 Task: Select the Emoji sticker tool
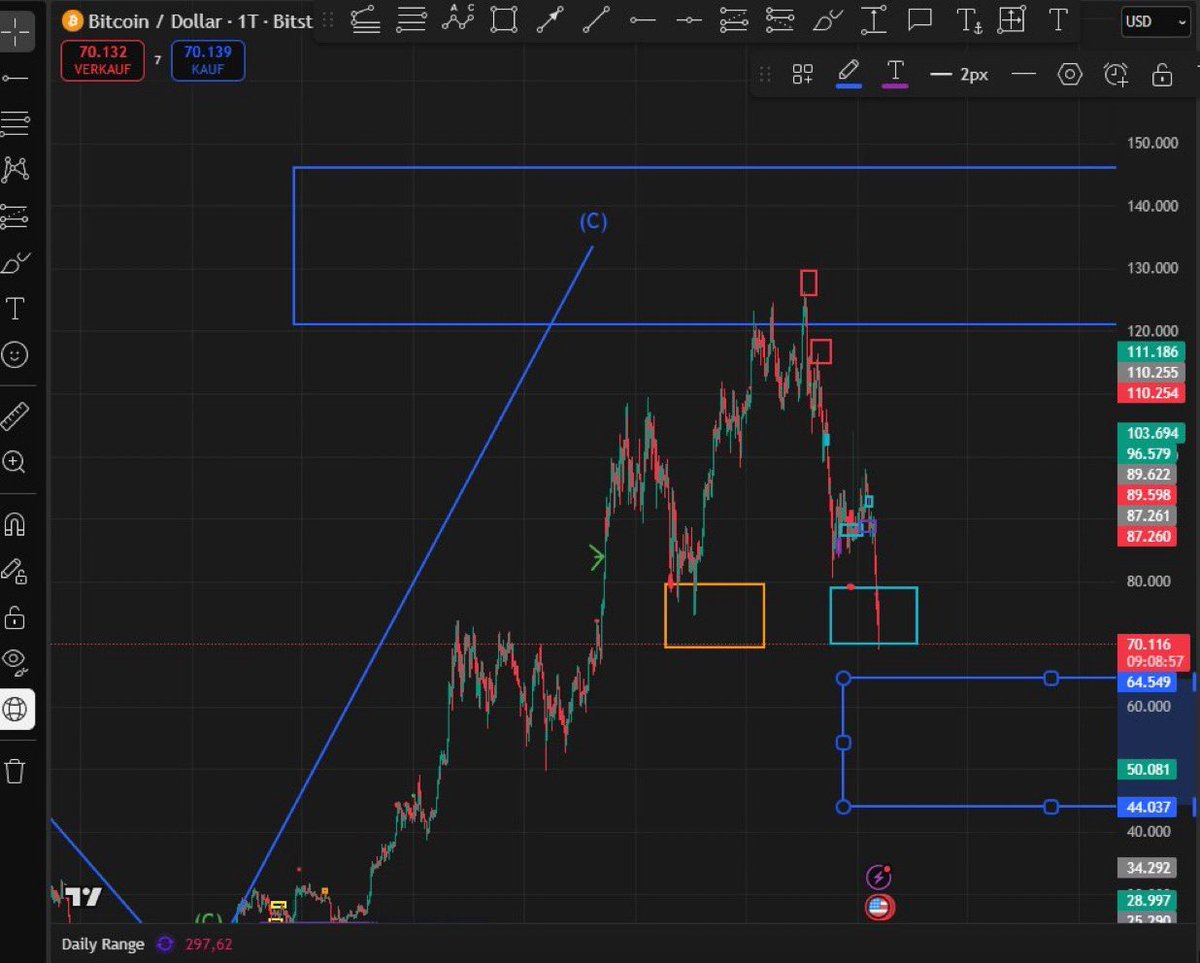click(x=15, y=354)
